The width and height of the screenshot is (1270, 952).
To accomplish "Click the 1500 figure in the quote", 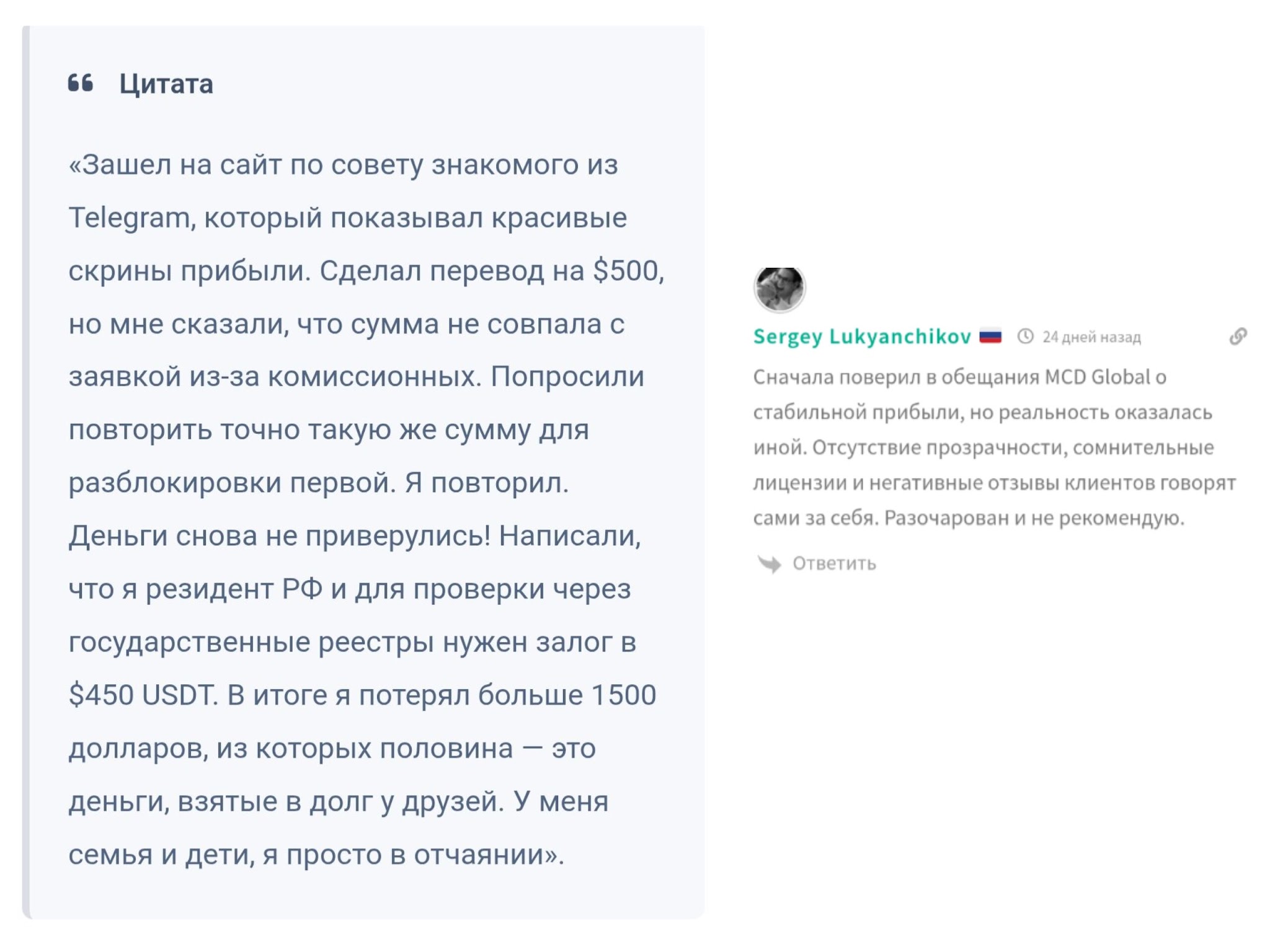I will tap(624, 695).
